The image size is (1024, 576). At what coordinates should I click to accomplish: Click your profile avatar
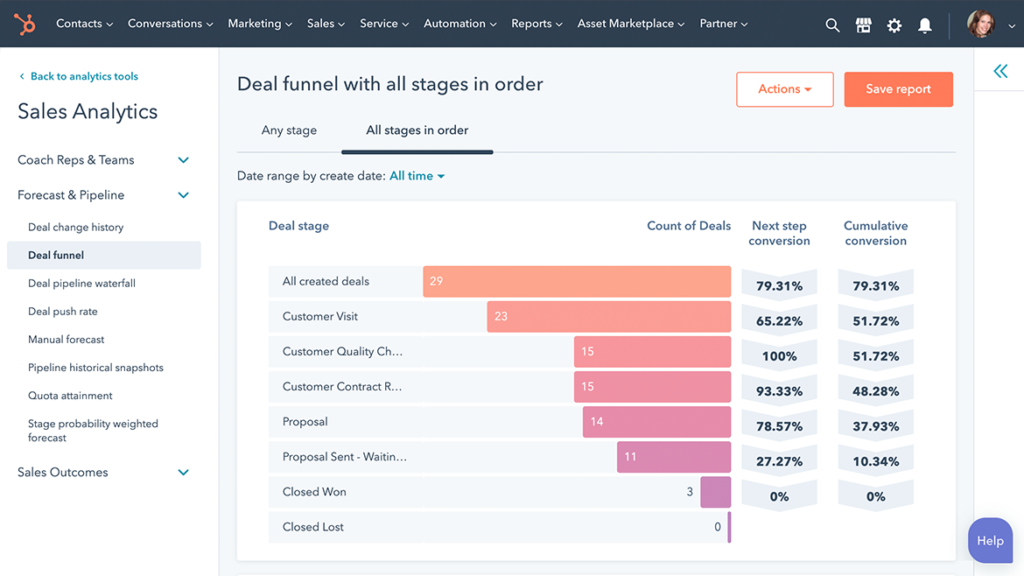pos(984,25)
